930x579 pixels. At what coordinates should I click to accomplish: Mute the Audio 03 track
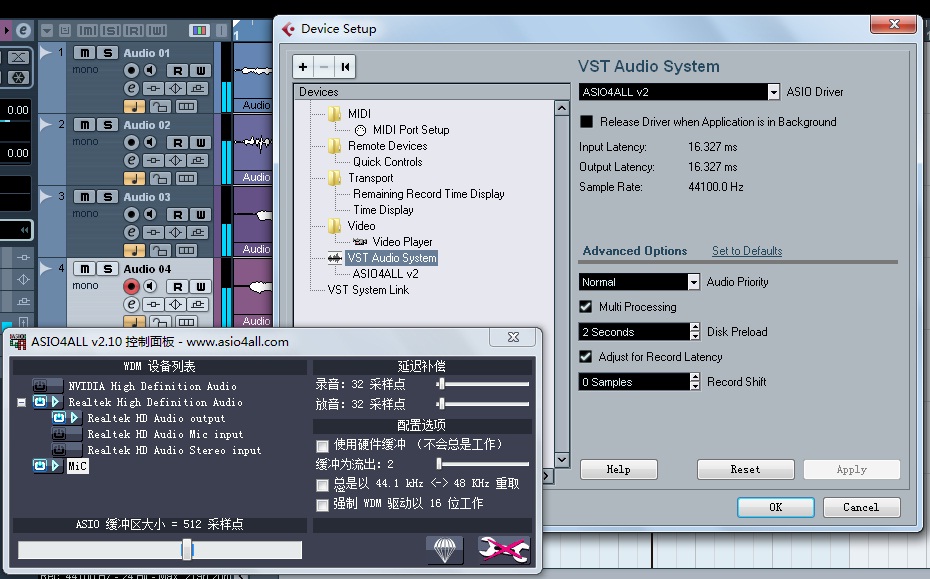(85, 197)
